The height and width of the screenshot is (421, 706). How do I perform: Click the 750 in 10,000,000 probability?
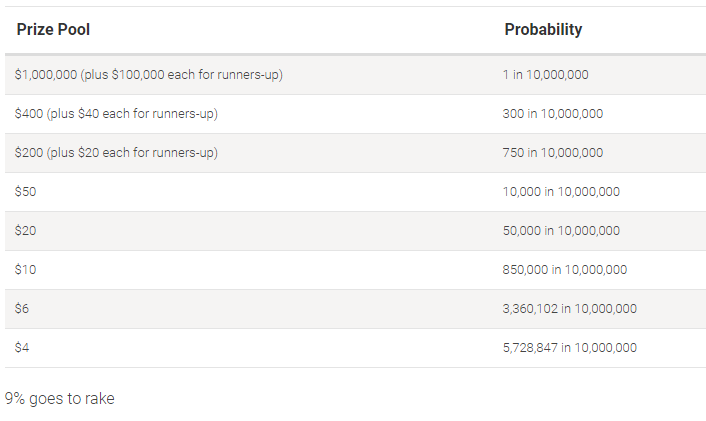pos(553,153)
